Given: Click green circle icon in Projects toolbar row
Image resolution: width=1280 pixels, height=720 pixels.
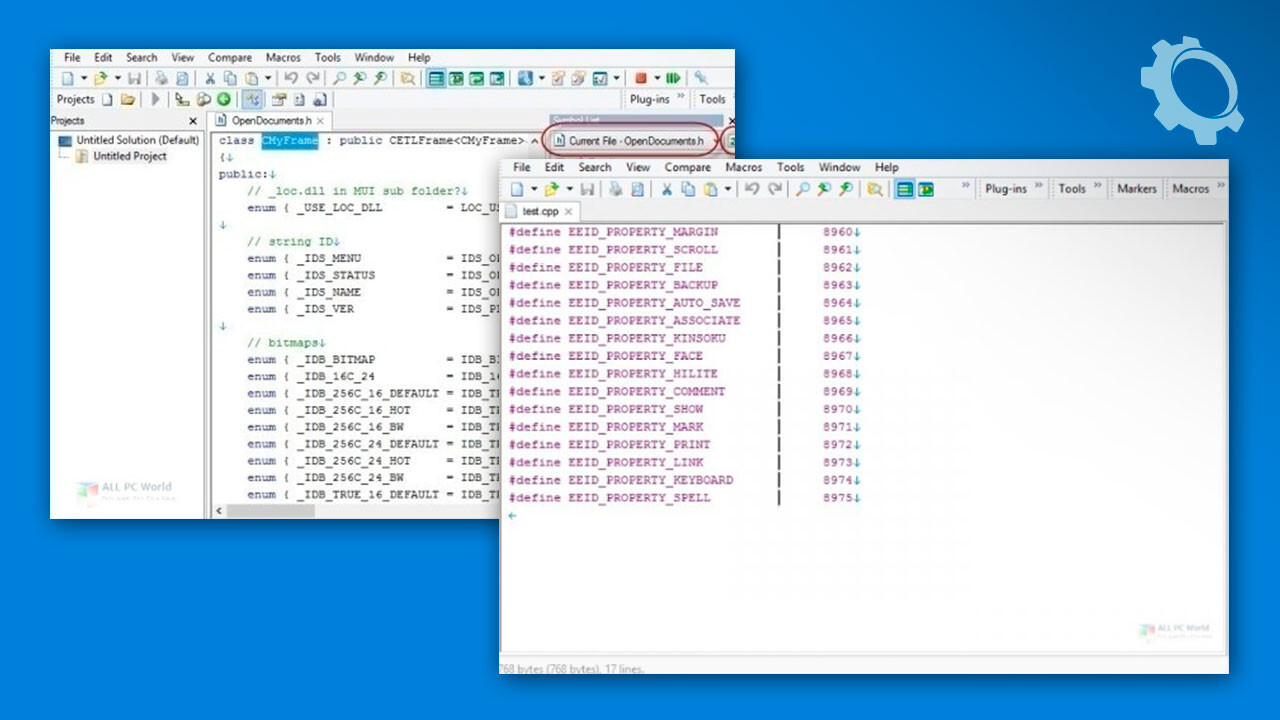Looking at the screenshot, I should tap(223, 99).
